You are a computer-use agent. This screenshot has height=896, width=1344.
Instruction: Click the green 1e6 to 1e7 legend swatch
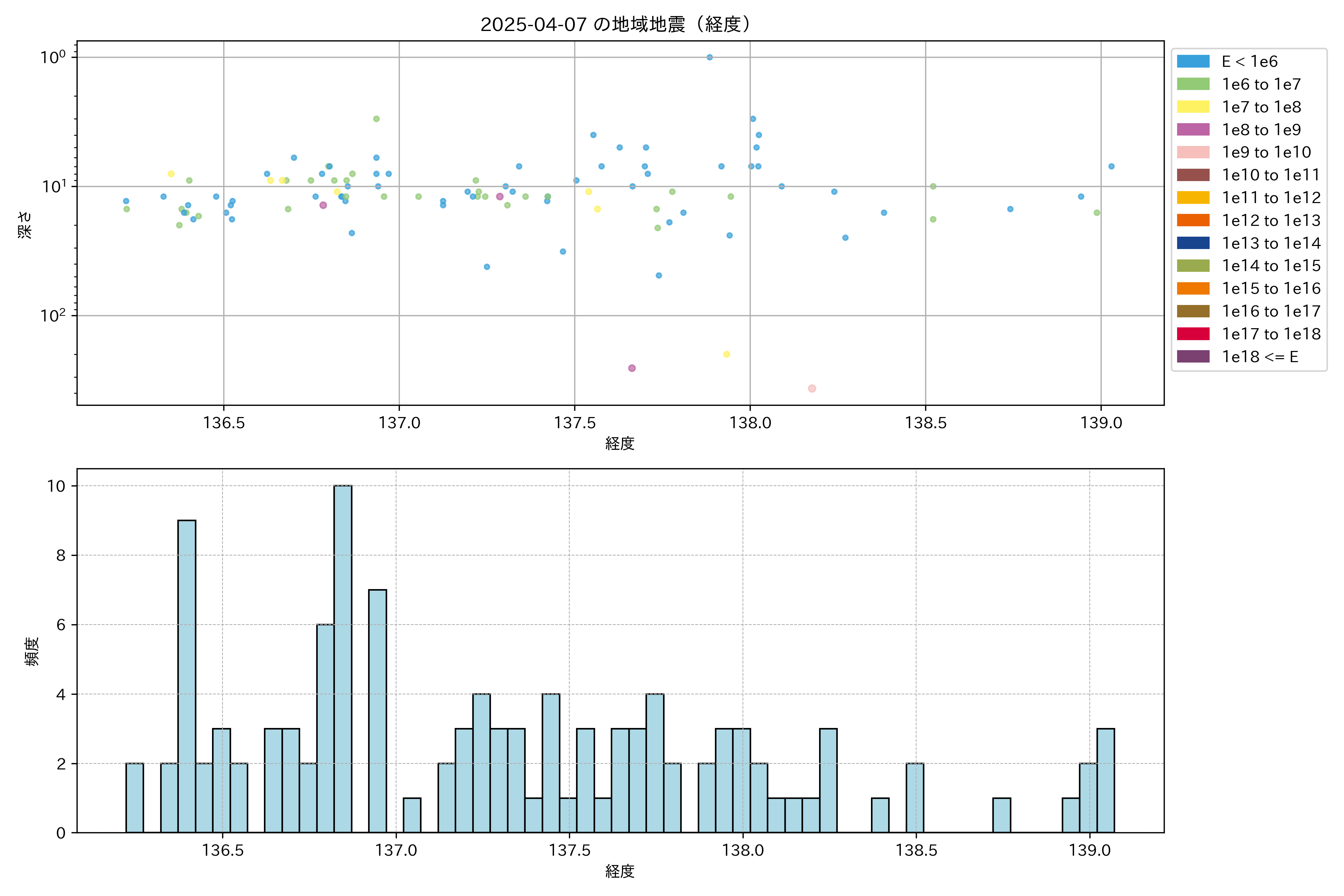[x=1193, y=84]
